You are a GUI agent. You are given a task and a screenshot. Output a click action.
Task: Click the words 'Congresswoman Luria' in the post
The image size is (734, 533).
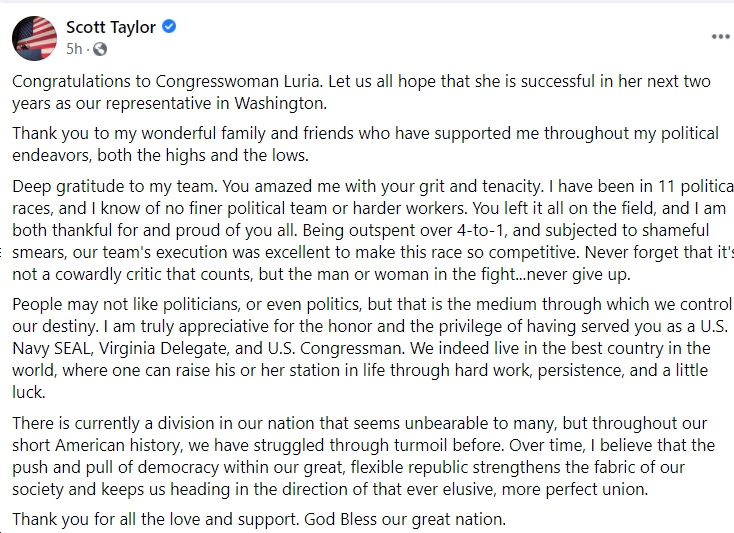tap(239, 81)
